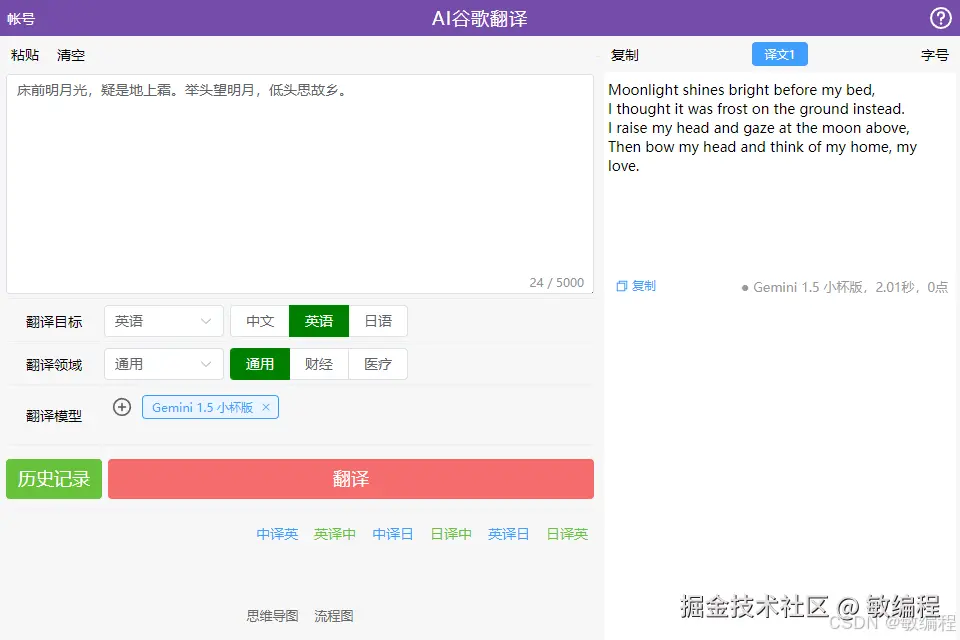
Task: Remove the Gemini 1.5 小杯版 model tag
Action: coord(266,407)
